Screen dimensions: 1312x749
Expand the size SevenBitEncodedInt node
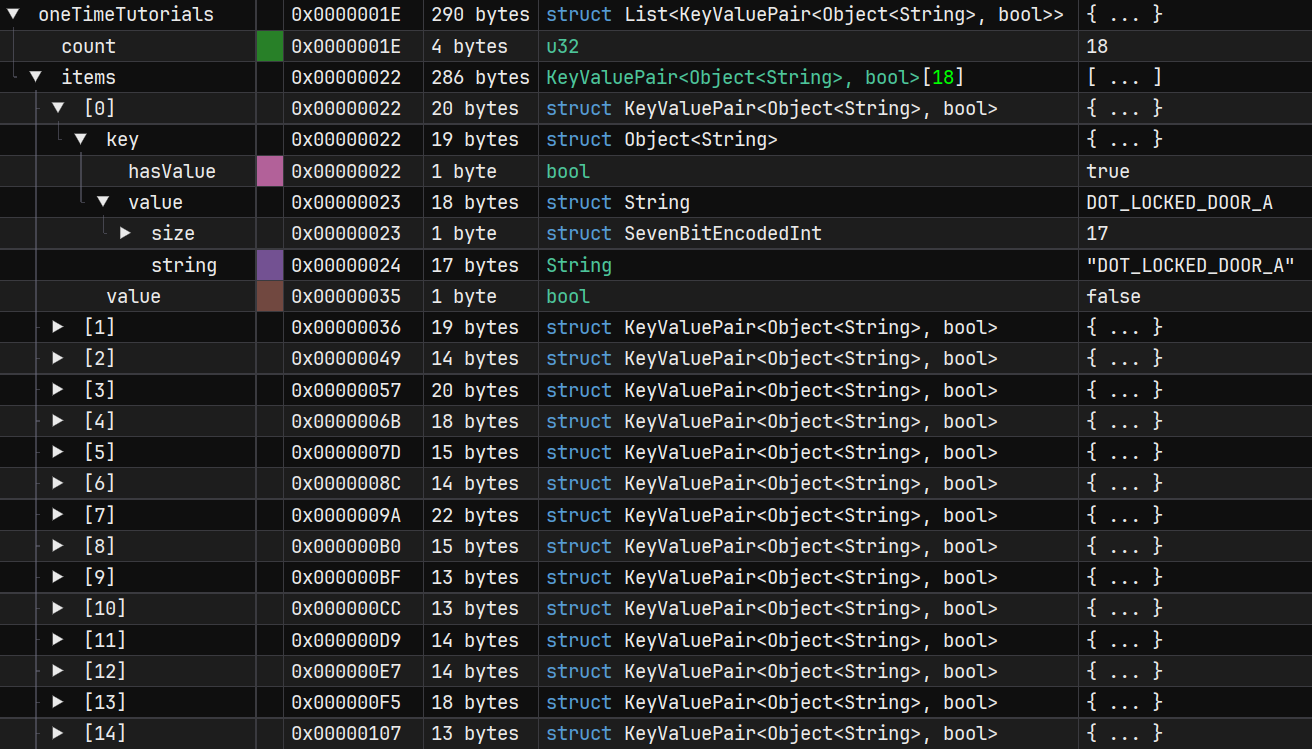click(x=125, y=233)
